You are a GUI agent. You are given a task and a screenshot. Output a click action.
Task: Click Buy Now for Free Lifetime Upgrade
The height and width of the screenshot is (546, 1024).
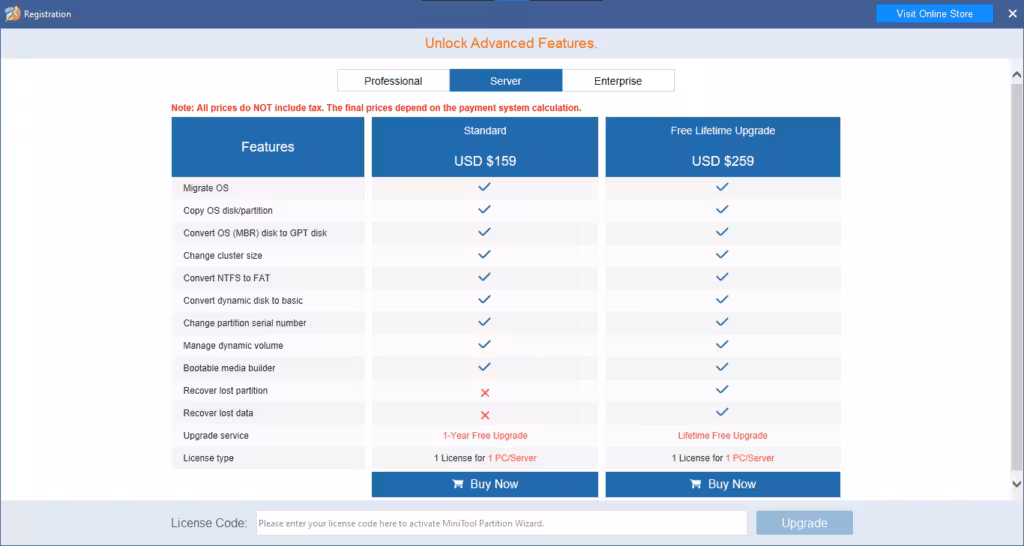point(722,484)
